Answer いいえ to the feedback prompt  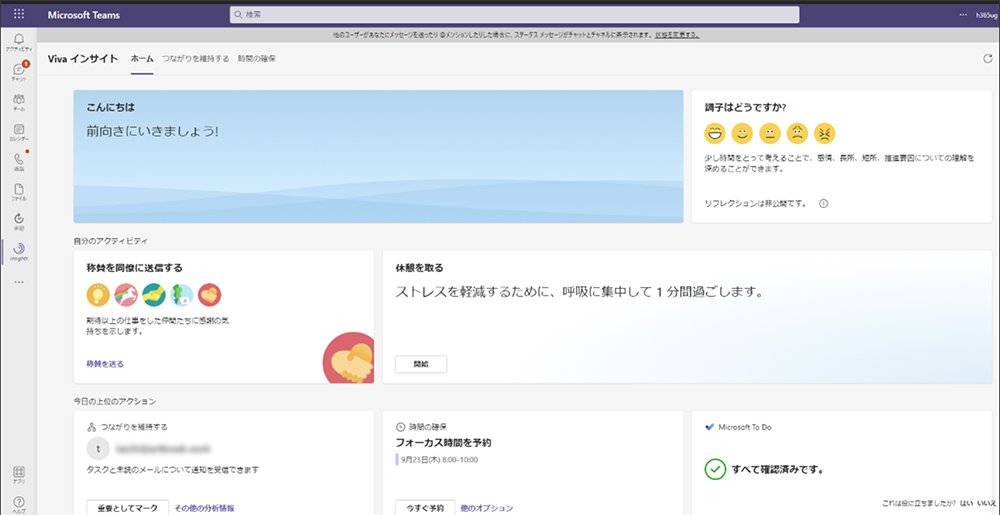(986, 504)
